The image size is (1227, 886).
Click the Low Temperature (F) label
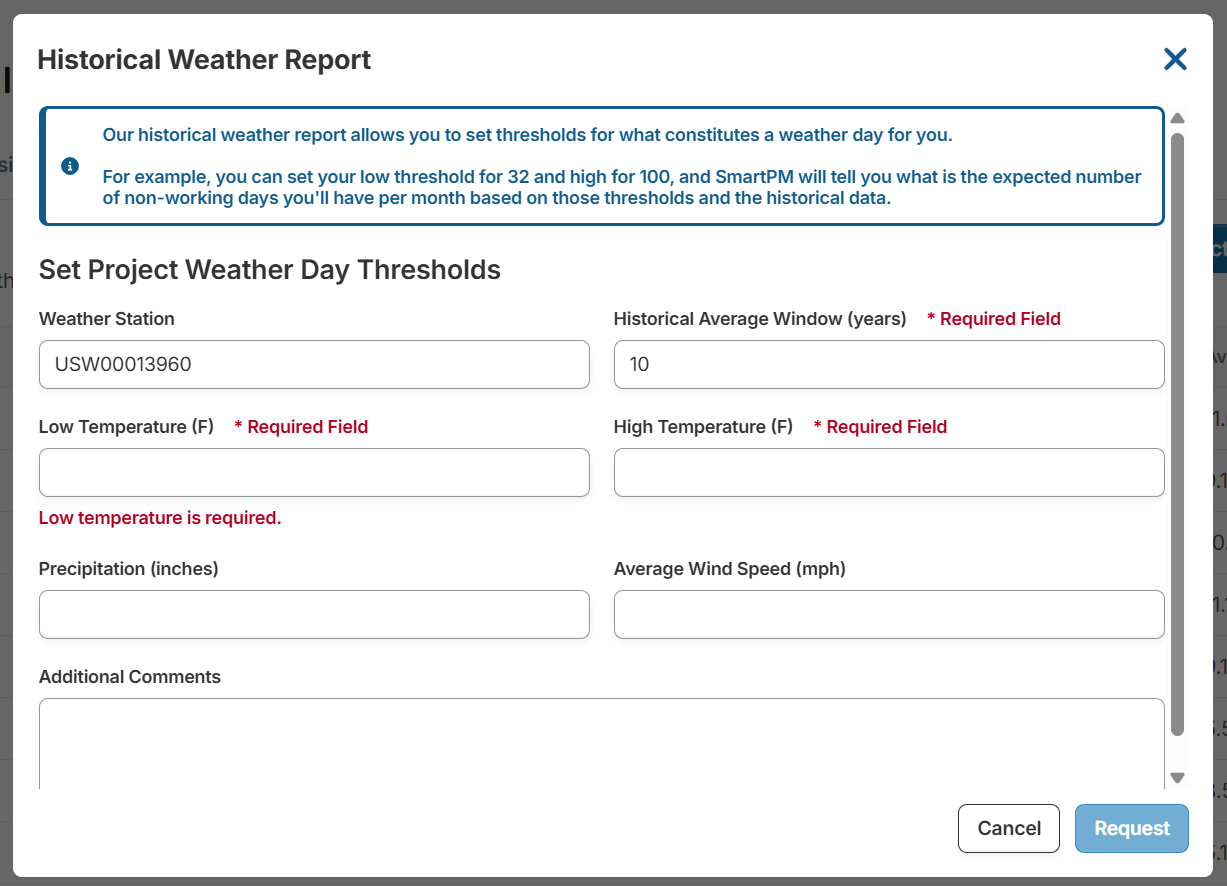[x=126, y=427]
